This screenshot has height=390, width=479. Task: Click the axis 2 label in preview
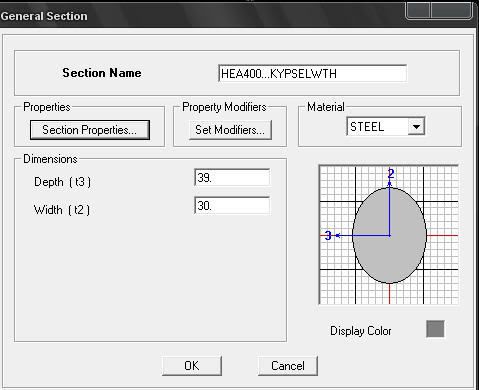point(391,173)
